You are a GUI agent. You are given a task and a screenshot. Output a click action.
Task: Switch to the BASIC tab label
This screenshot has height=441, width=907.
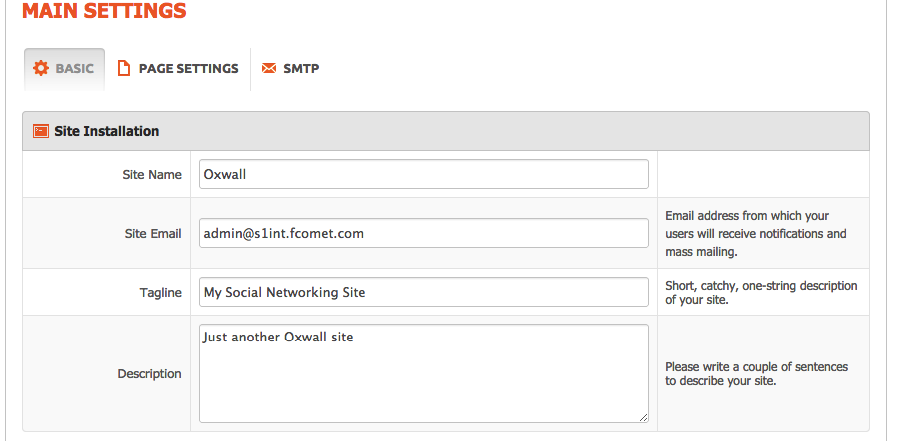click(75, 68)
